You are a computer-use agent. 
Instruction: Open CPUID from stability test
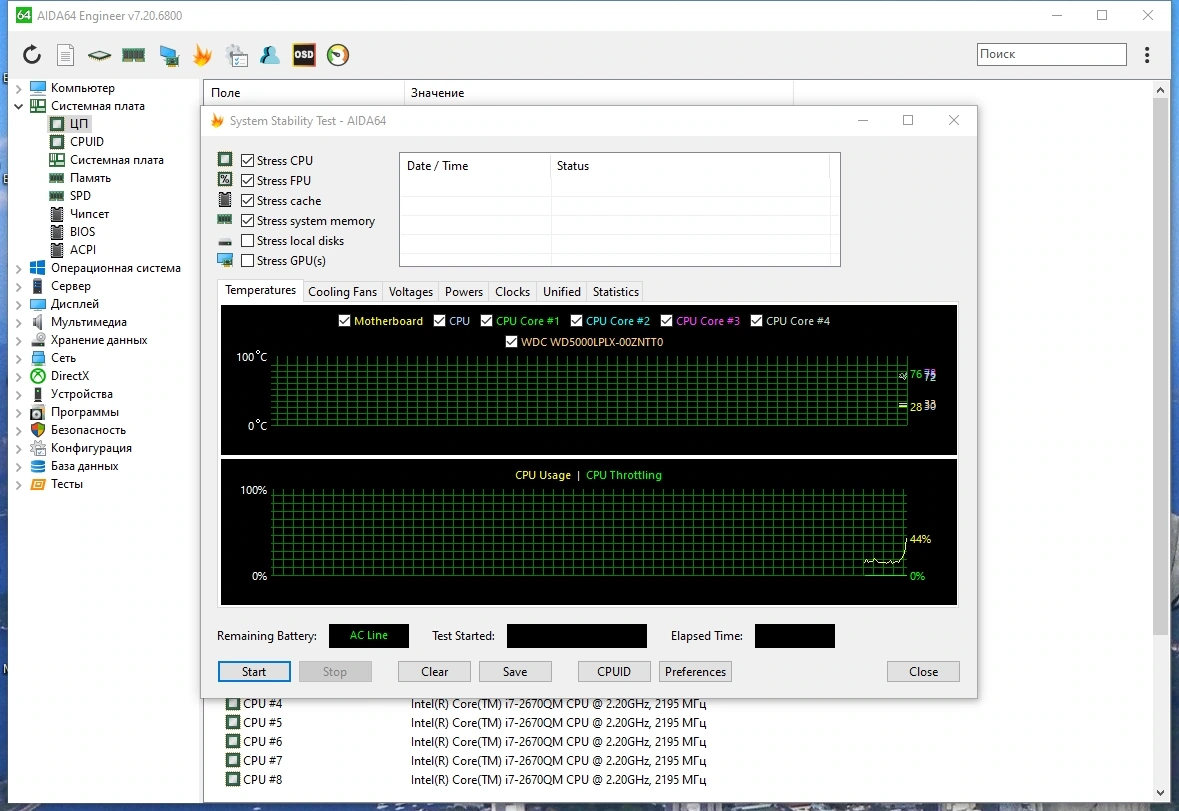coord(614,671)
